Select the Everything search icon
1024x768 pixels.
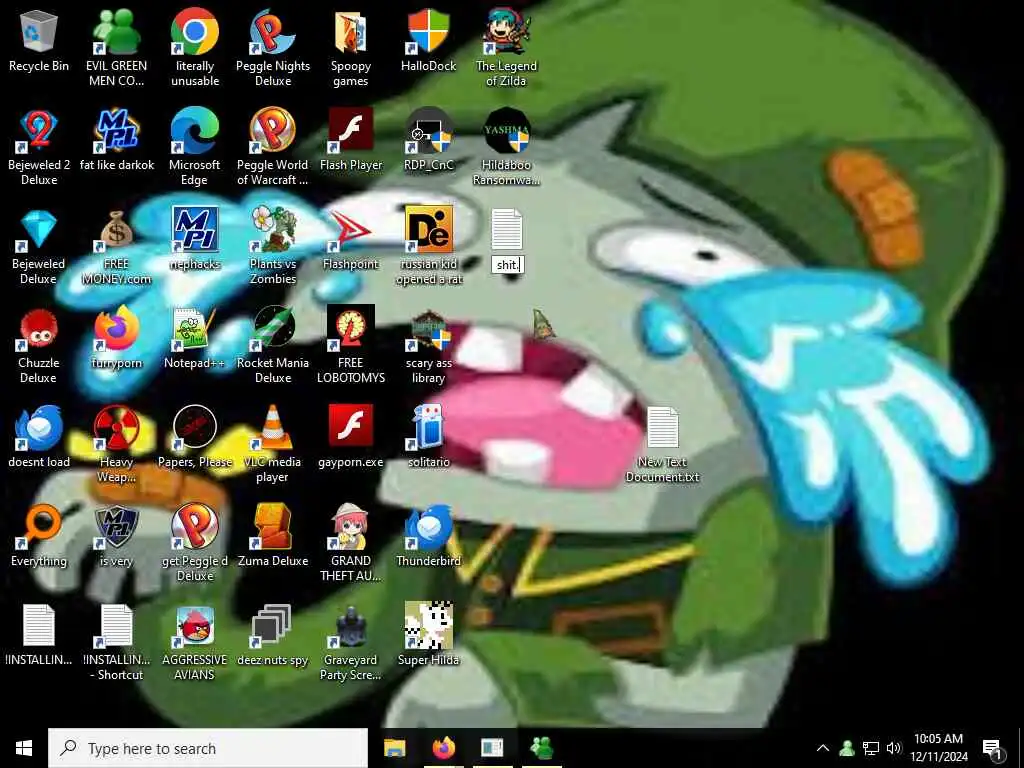pyautogui.click(x=39, y=526)
